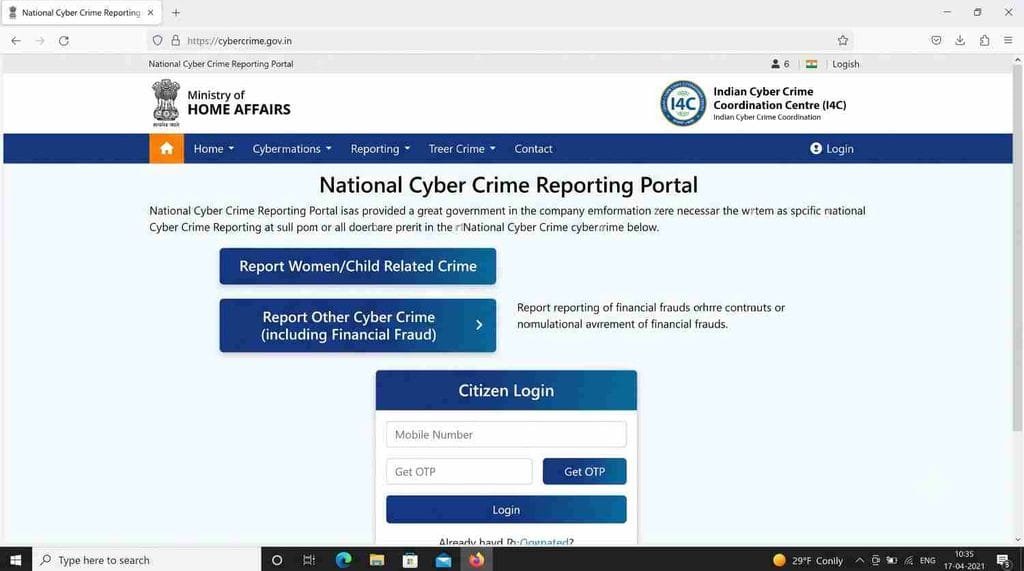Click chevron arrow on Report Other Cyber Crime
Screen dimensions: 1024x571
coord(479,325)
